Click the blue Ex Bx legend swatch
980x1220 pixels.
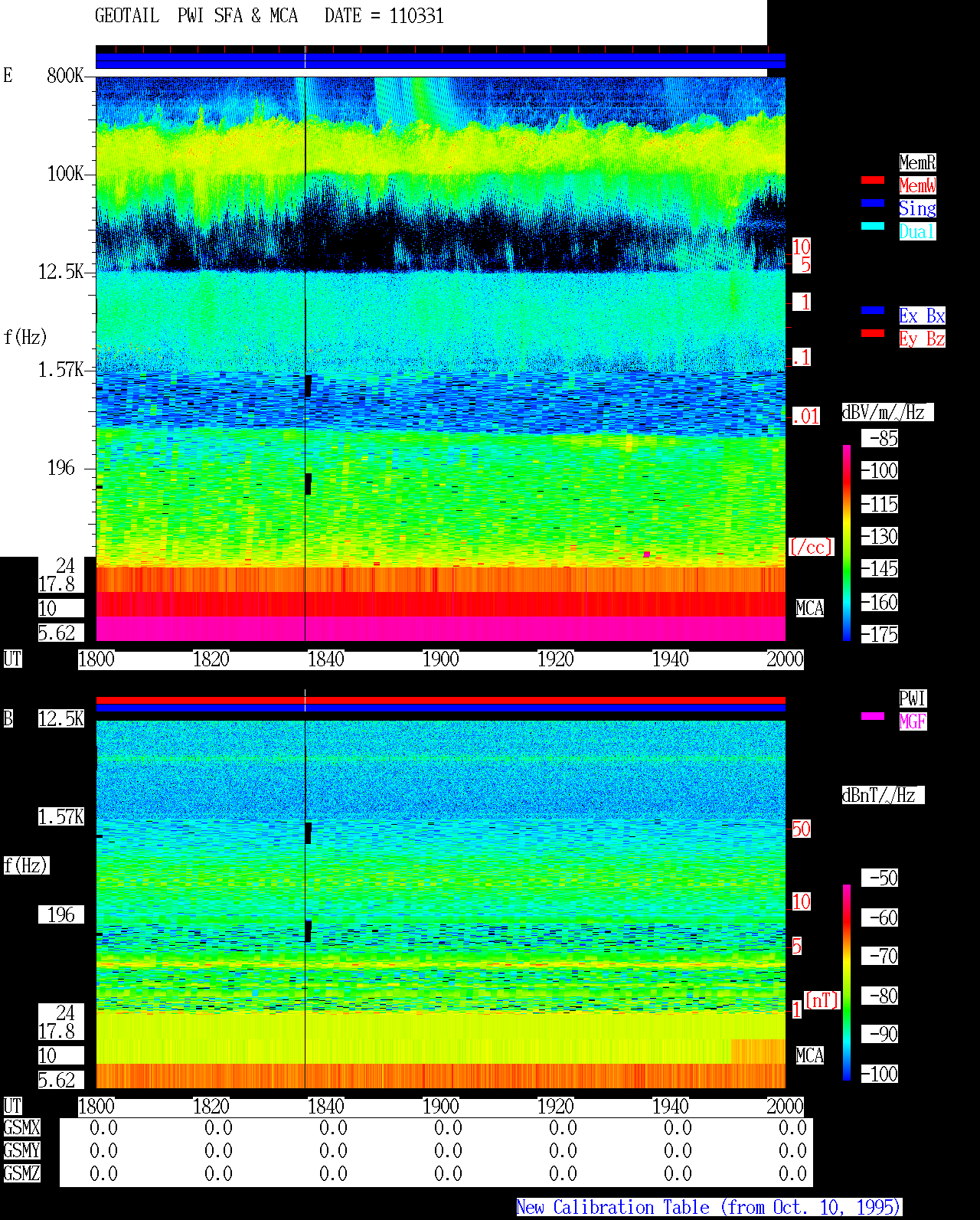click(873, 310)
